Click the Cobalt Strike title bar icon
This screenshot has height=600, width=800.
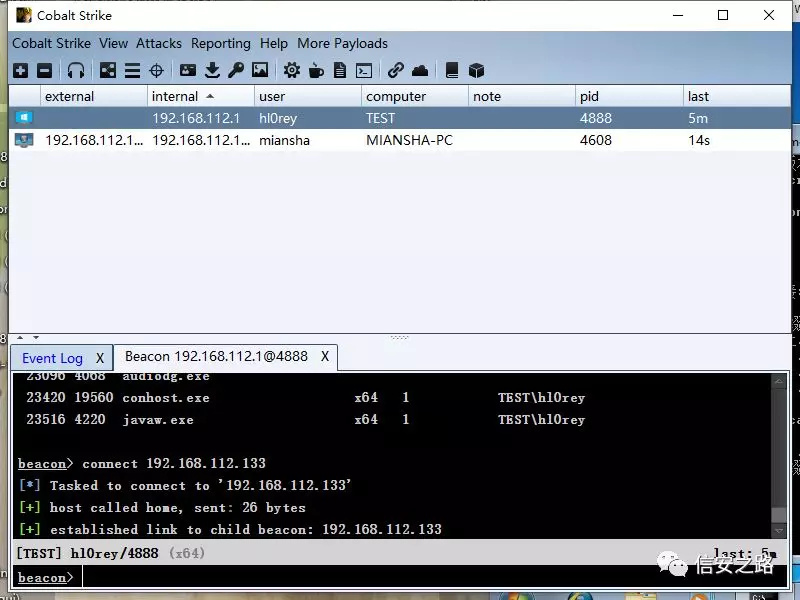pos(23,15)
